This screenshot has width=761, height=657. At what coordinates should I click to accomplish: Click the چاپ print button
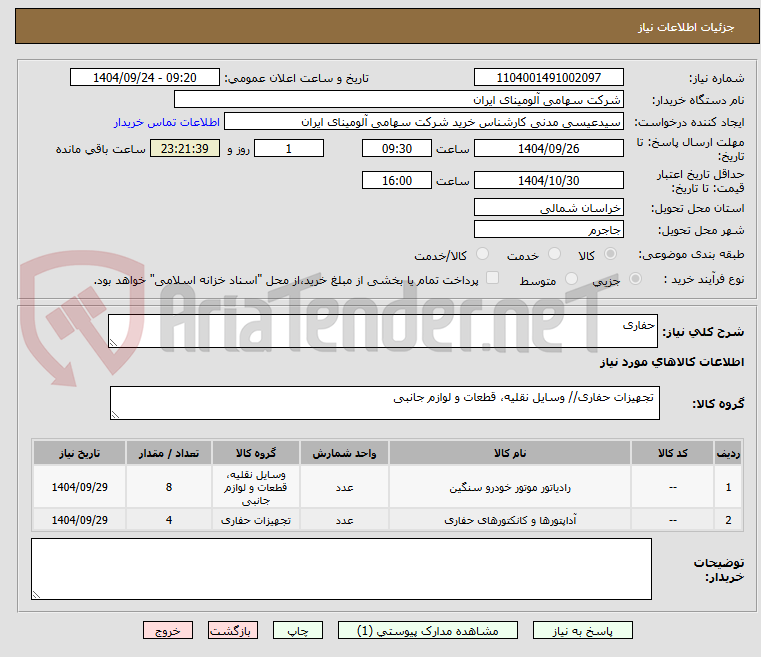pos(298,630)
